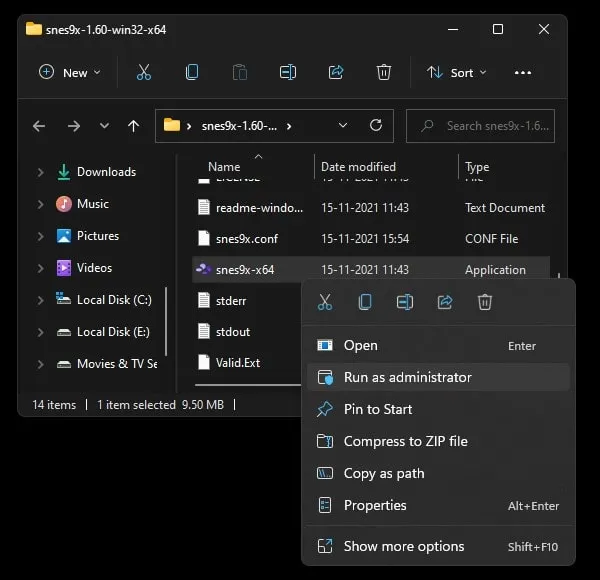
Task: Expand the Videos tree node
Action: click(40, 268)
